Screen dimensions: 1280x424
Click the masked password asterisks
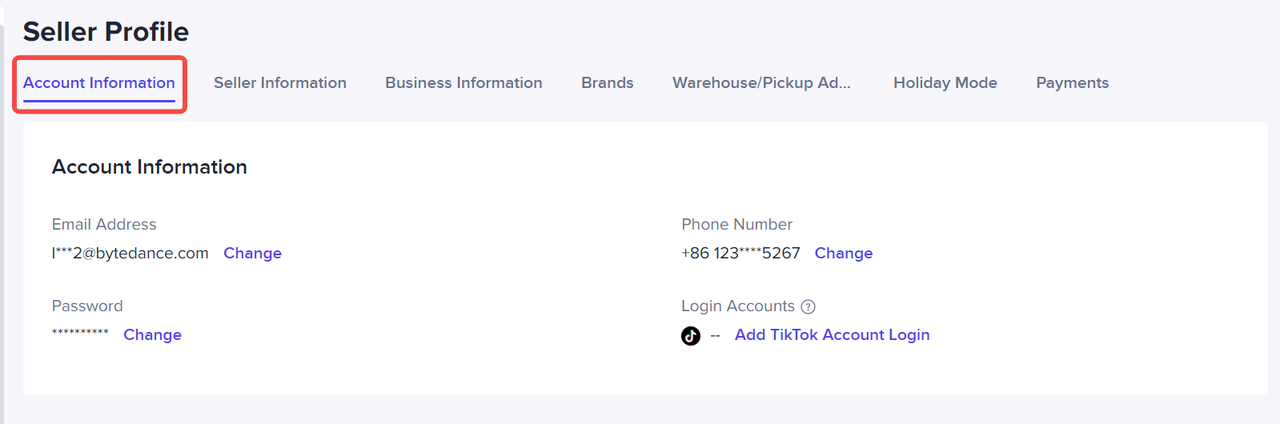[80, 333]
